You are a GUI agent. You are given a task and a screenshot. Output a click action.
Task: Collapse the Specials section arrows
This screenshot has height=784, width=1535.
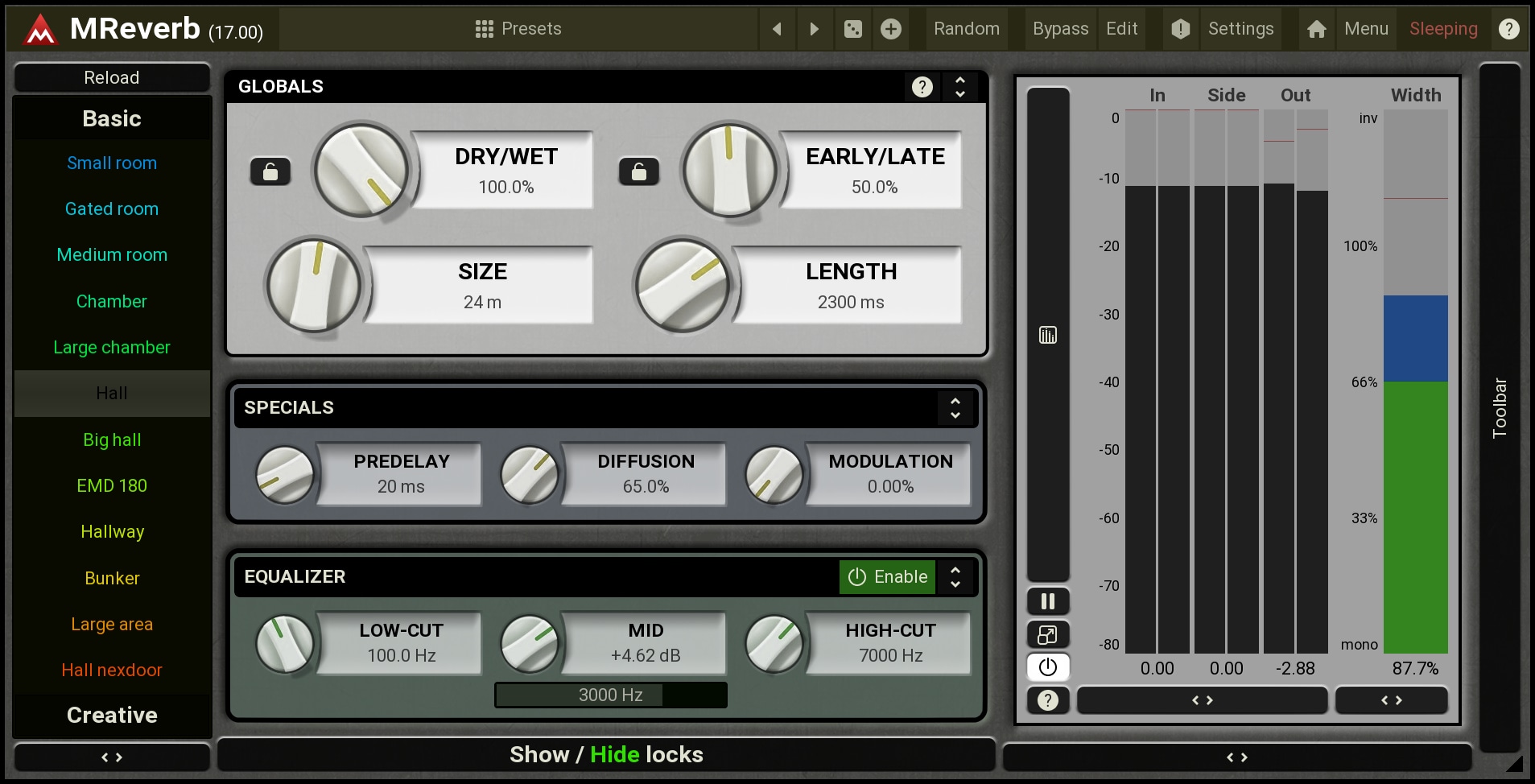(x=955, y=407)
